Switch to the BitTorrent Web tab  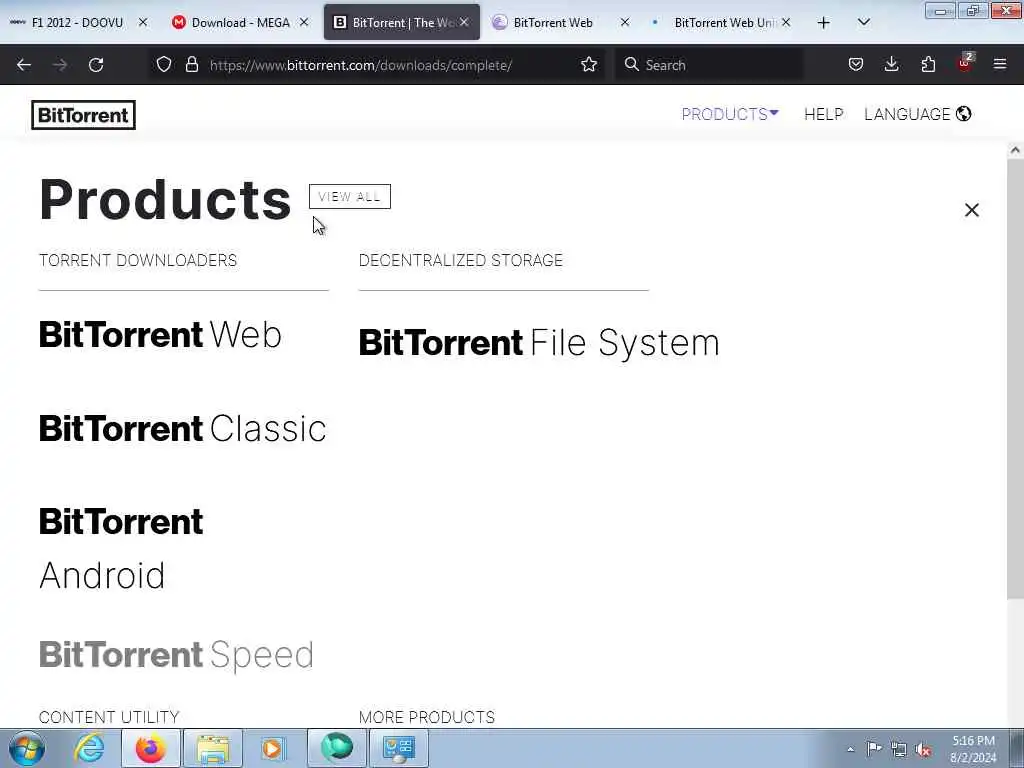552,23
